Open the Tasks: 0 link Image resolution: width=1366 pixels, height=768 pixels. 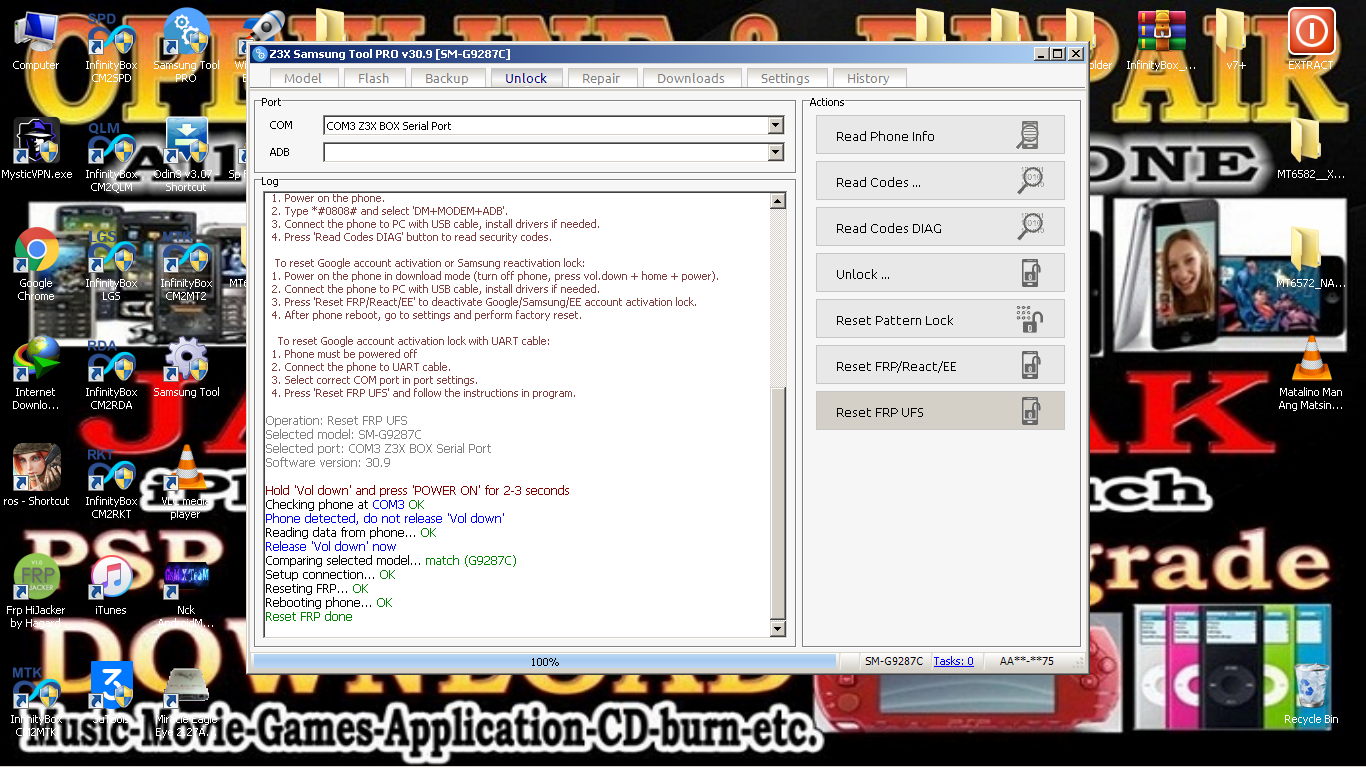click(x=953, y=661)
